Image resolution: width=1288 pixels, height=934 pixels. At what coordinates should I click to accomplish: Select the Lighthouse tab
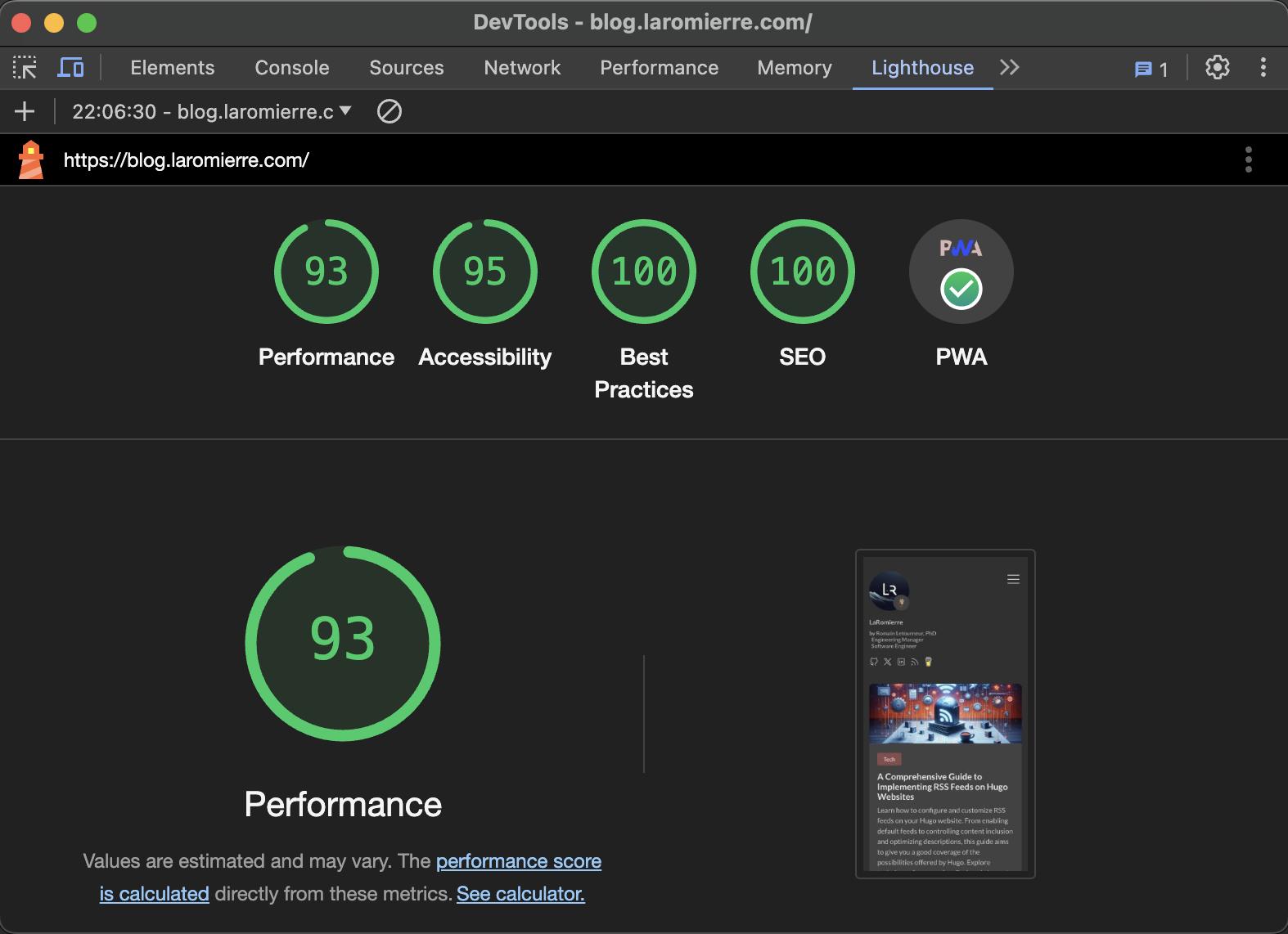coord(923,68)
